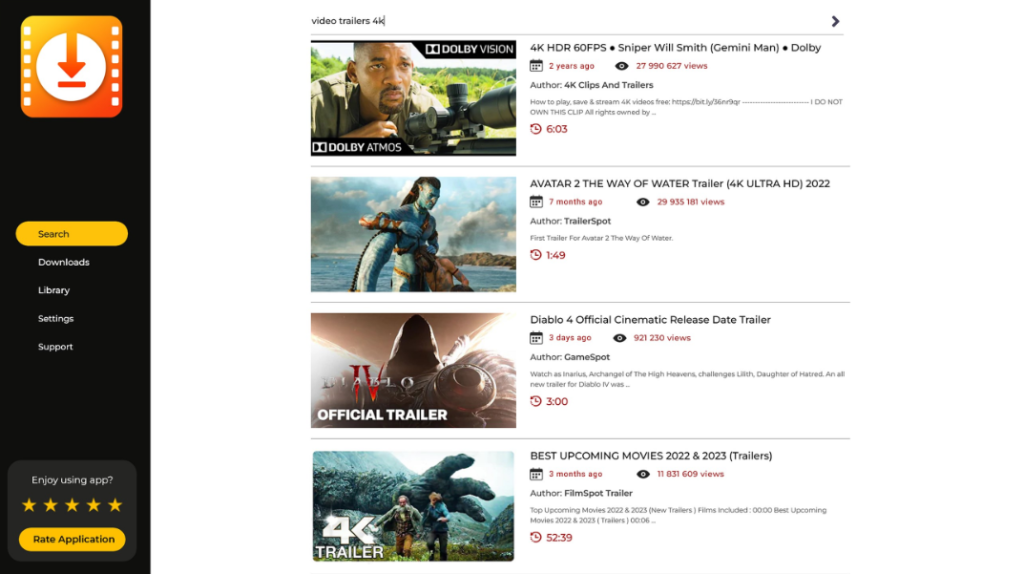Open the Avatar 2 thumbnail

[x=413, y=234]
